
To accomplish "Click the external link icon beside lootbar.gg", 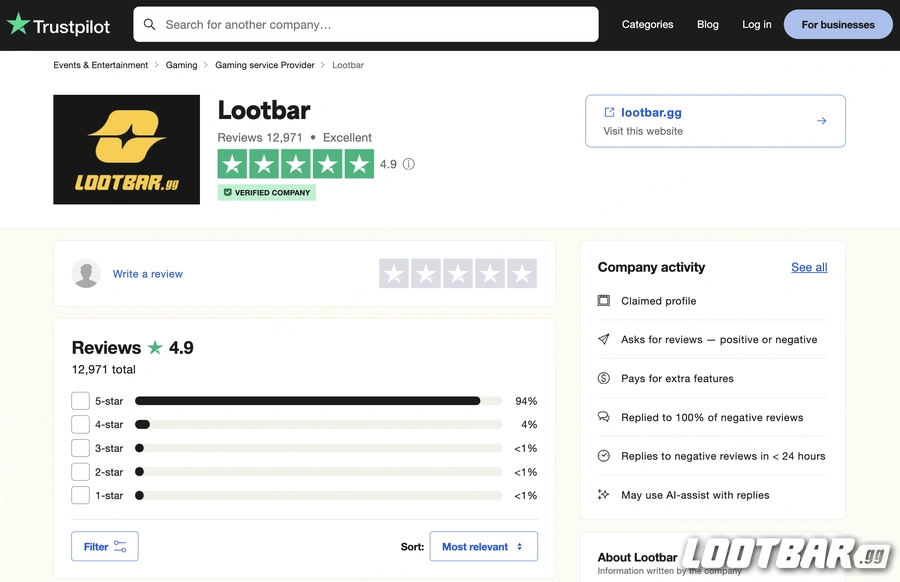I will pyautogui.click(x=609, y=112).
